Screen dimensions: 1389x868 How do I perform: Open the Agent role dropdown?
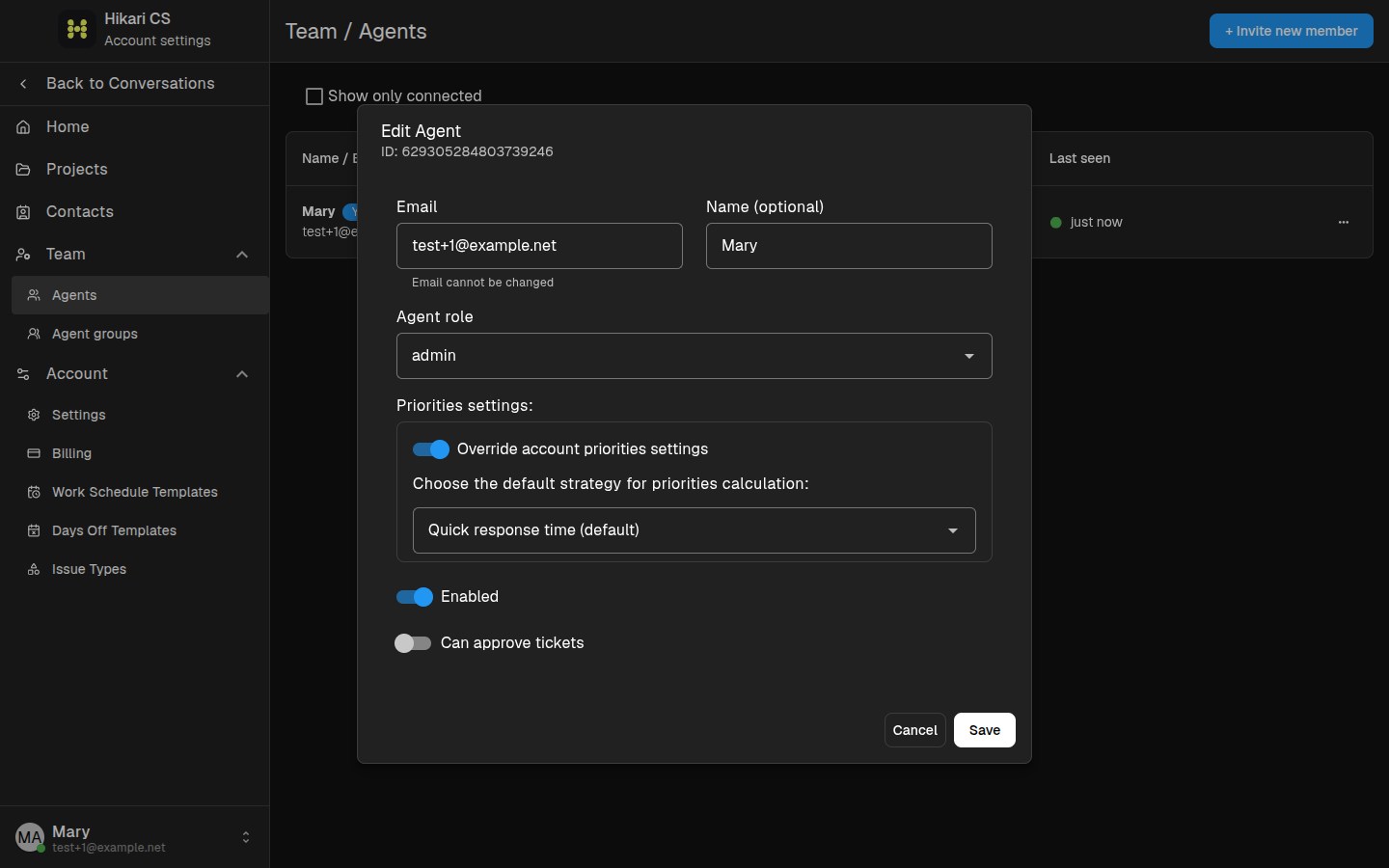[694, 356]
